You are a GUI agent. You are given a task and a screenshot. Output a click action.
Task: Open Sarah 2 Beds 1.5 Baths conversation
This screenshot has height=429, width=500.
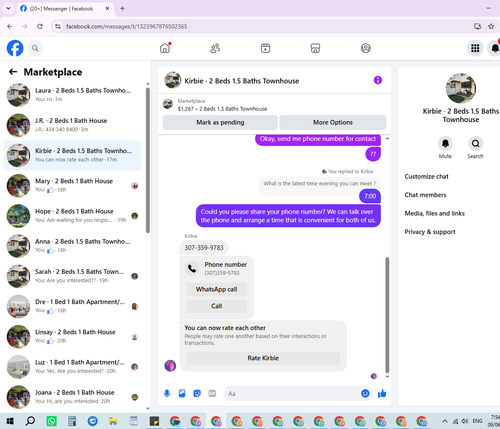72,276
